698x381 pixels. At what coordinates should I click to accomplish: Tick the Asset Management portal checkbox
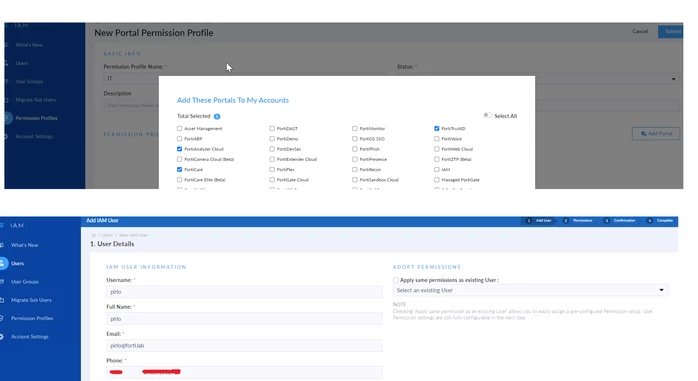click(179, 129)
